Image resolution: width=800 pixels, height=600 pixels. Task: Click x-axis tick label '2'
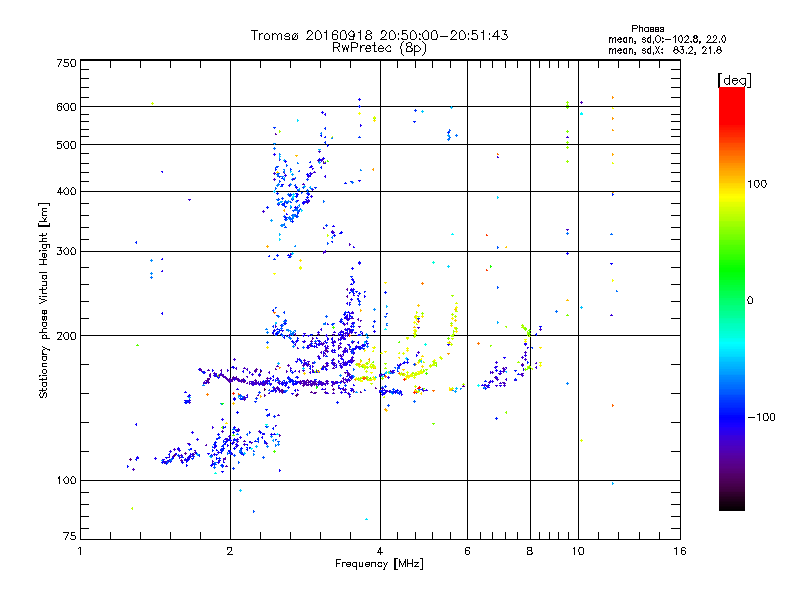click(x=230, y=551)
